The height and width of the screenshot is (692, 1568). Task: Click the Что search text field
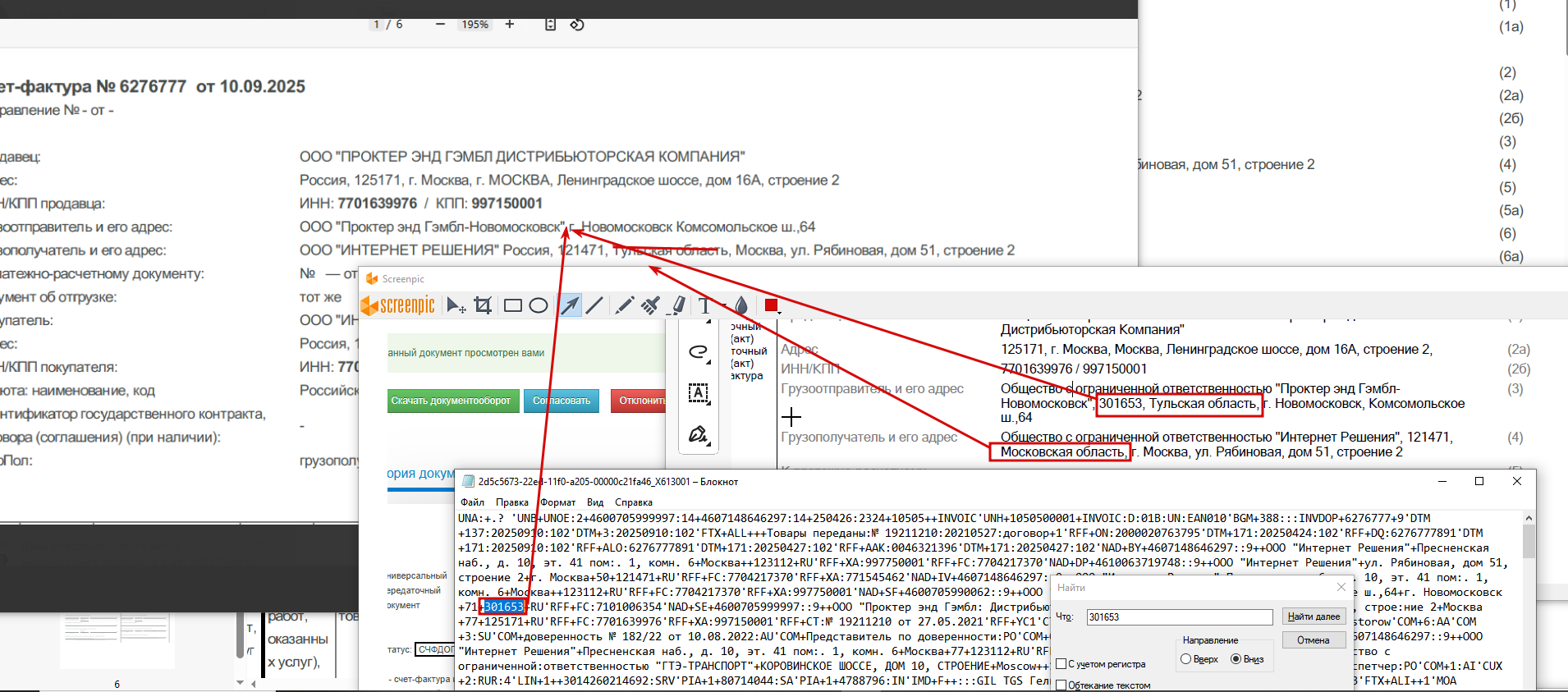[x=1180, y=617]
